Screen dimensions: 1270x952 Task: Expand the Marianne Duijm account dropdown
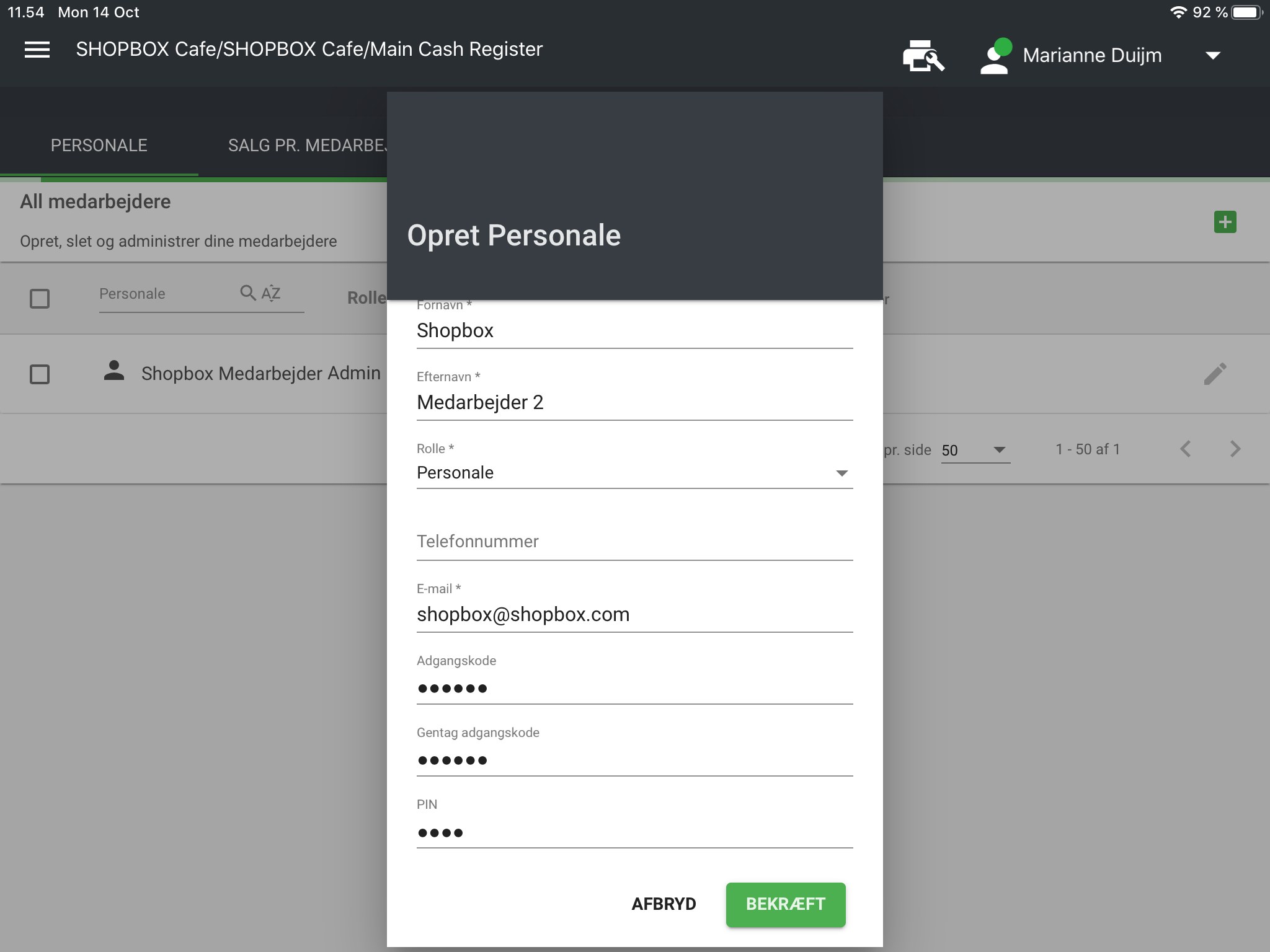tap(1213, 56)
